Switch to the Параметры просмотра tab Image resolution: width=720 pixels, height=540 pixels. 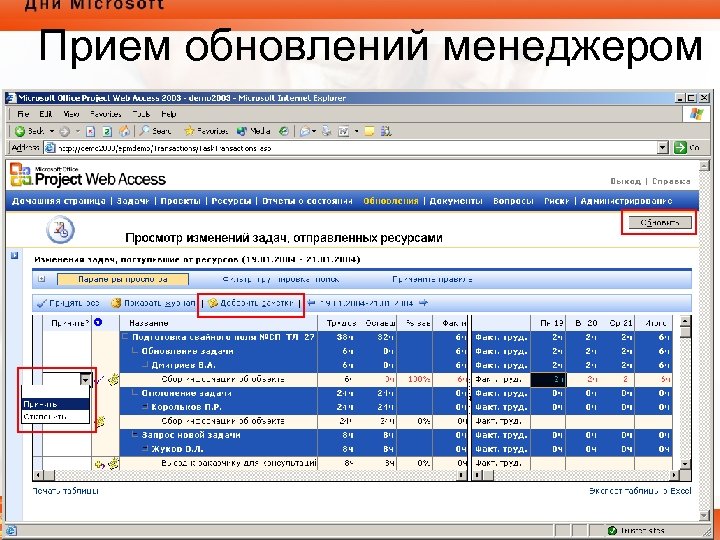point(123,279)
